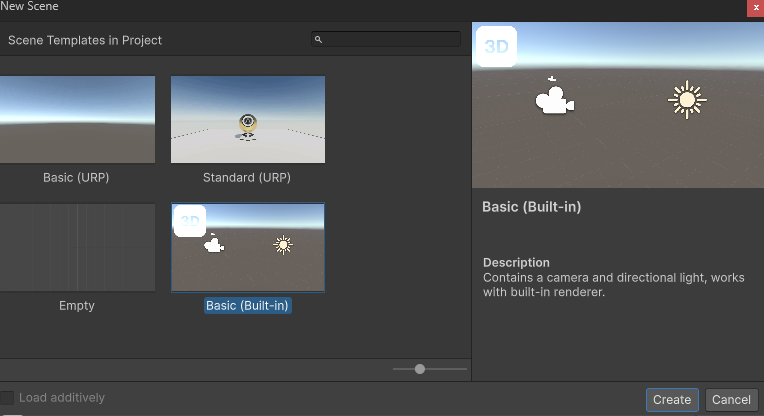Close the New Scene dialog window
This screenshot has height=416, width=764.
[x=754, y=7]
